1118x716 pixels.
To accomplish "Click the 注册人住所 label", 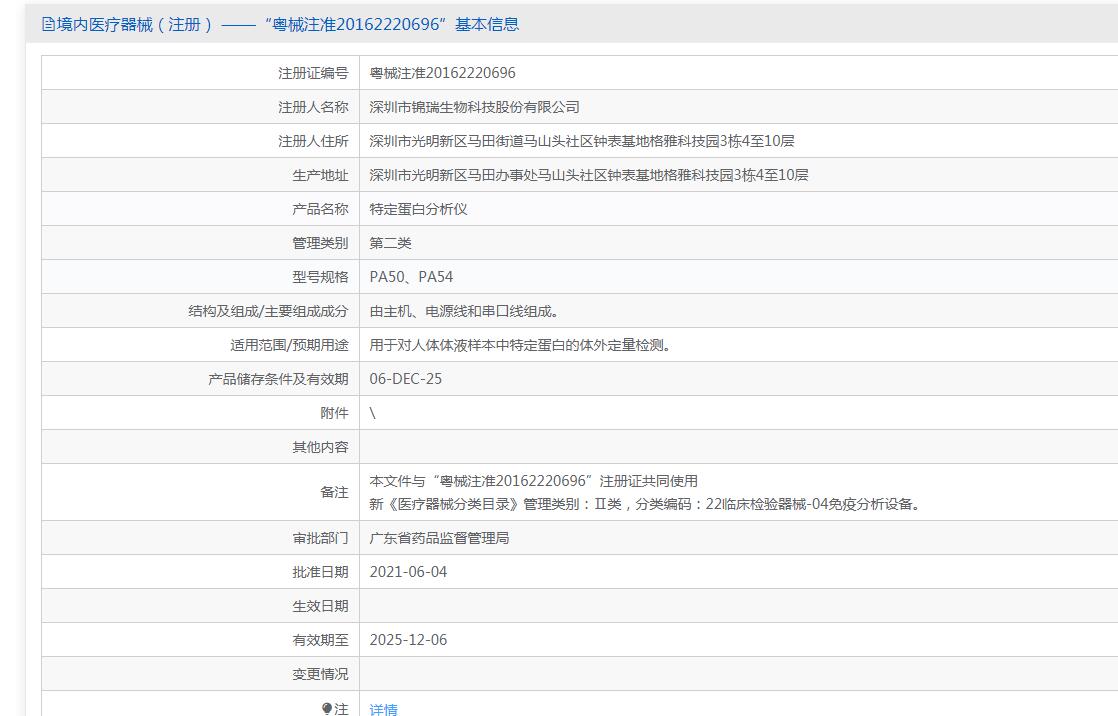I will point(313,141).
